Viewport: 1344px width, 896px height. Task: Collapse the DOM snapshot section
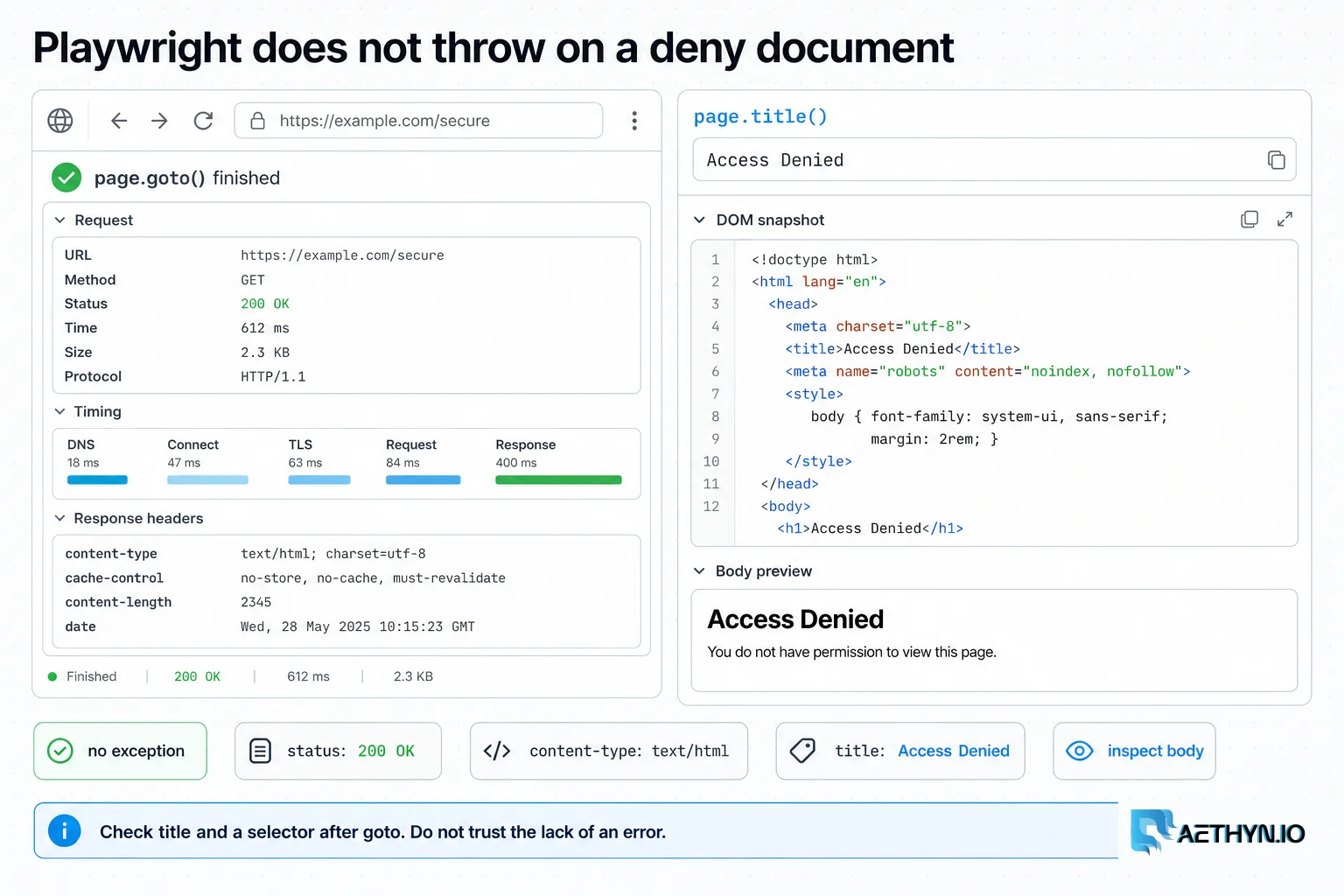[x=699, y=220]
